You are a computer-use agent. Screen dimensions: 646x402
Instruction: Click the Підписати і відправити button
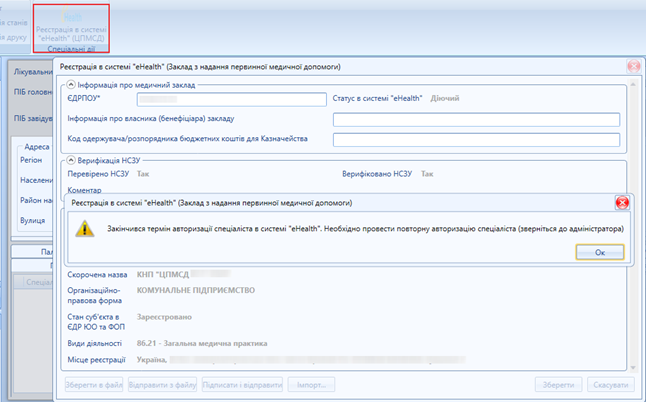(x=242, y=385)
